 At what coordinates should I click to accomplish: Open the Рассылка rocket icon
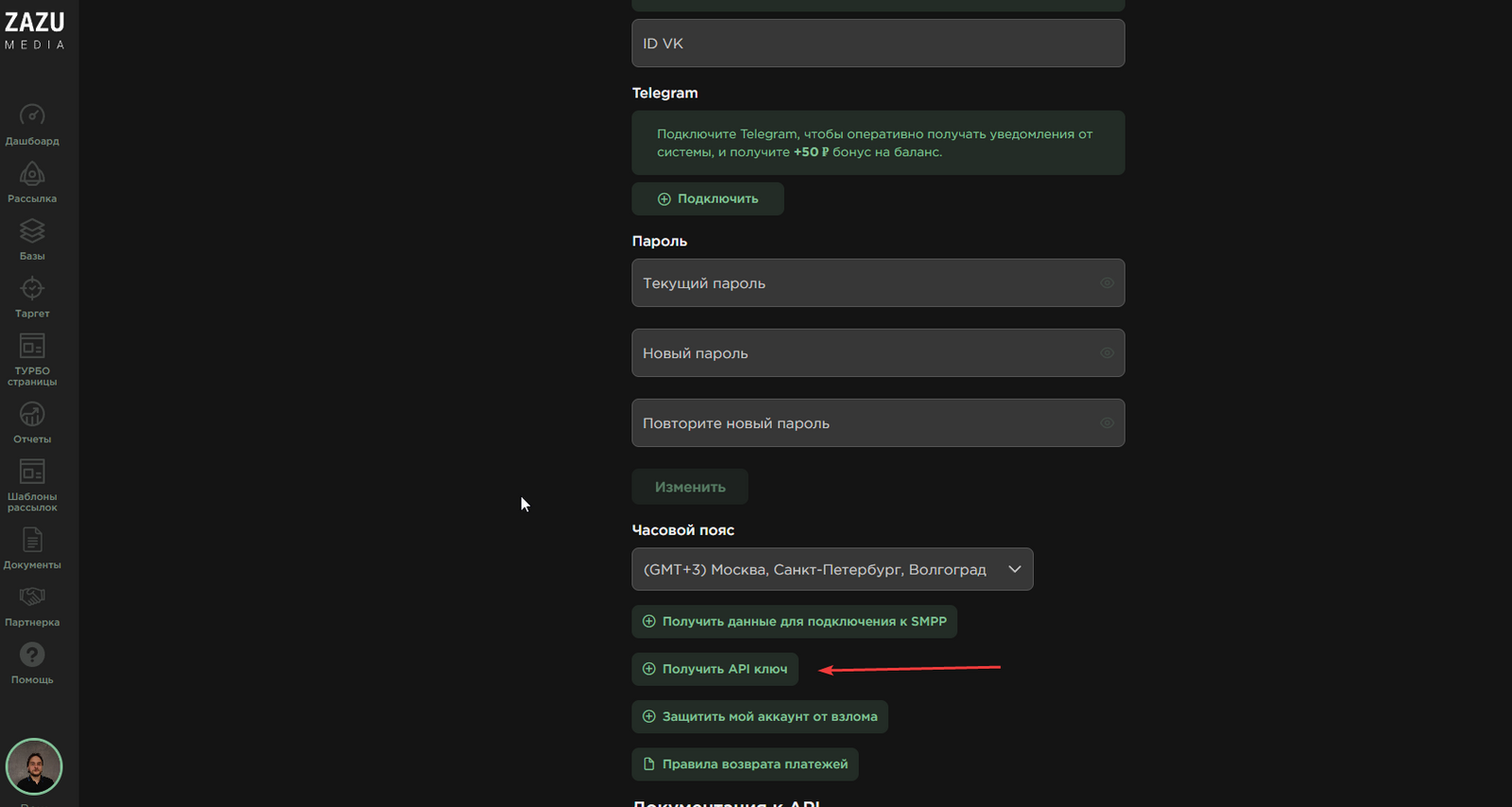click(x=32, y=174)
